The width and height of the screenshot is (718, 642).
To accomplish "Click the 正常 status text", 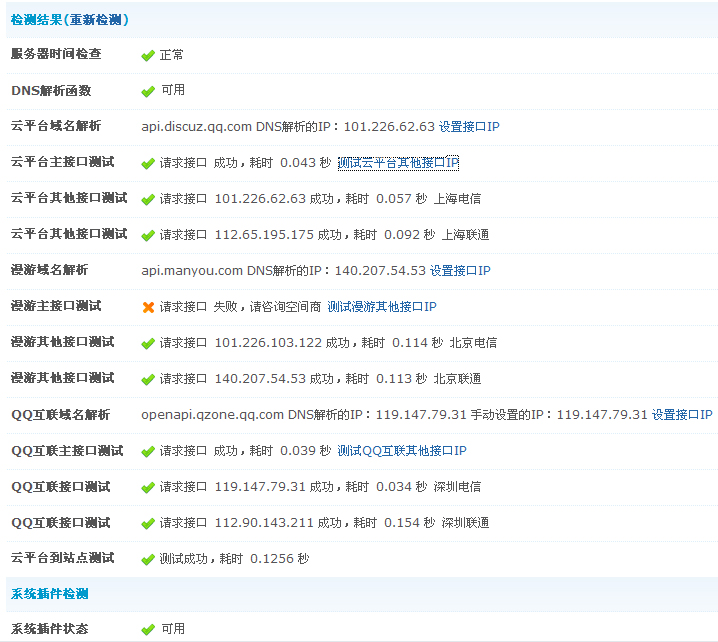I will pyautogui.click(x=171, y=55).
